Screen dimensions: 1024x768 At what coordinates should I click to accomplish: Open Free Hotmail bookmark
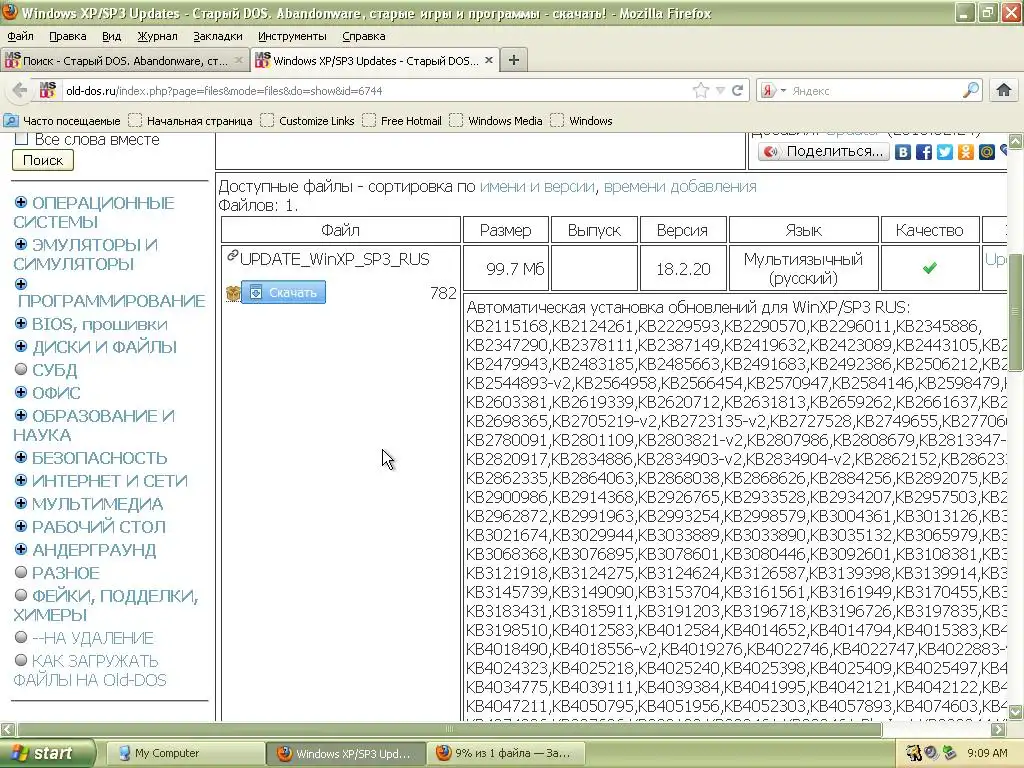pos(402,121)
